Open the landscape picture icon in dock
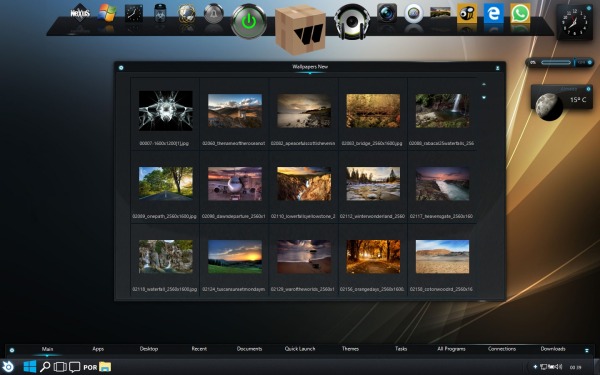This screenshot has height=375, width=600. (440, 13)
